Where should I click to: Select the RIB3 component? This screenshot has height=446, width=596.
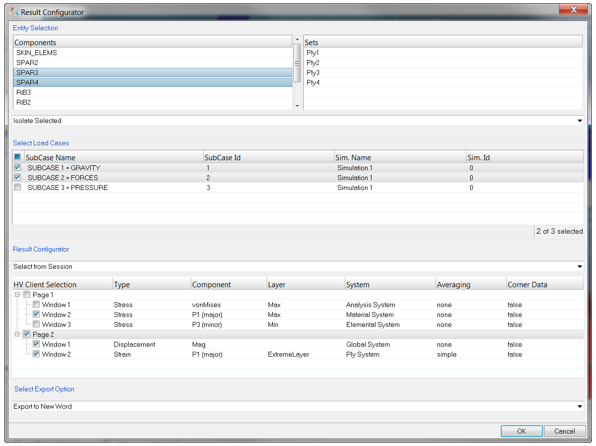(x=153, y=92)
